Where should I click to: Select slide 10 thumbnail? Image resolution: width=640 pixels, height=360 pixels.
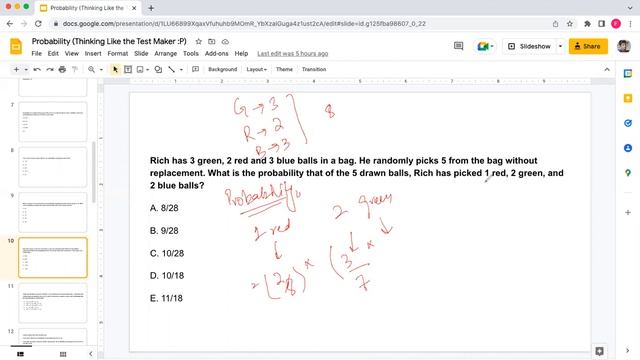[x=53, y=258]
